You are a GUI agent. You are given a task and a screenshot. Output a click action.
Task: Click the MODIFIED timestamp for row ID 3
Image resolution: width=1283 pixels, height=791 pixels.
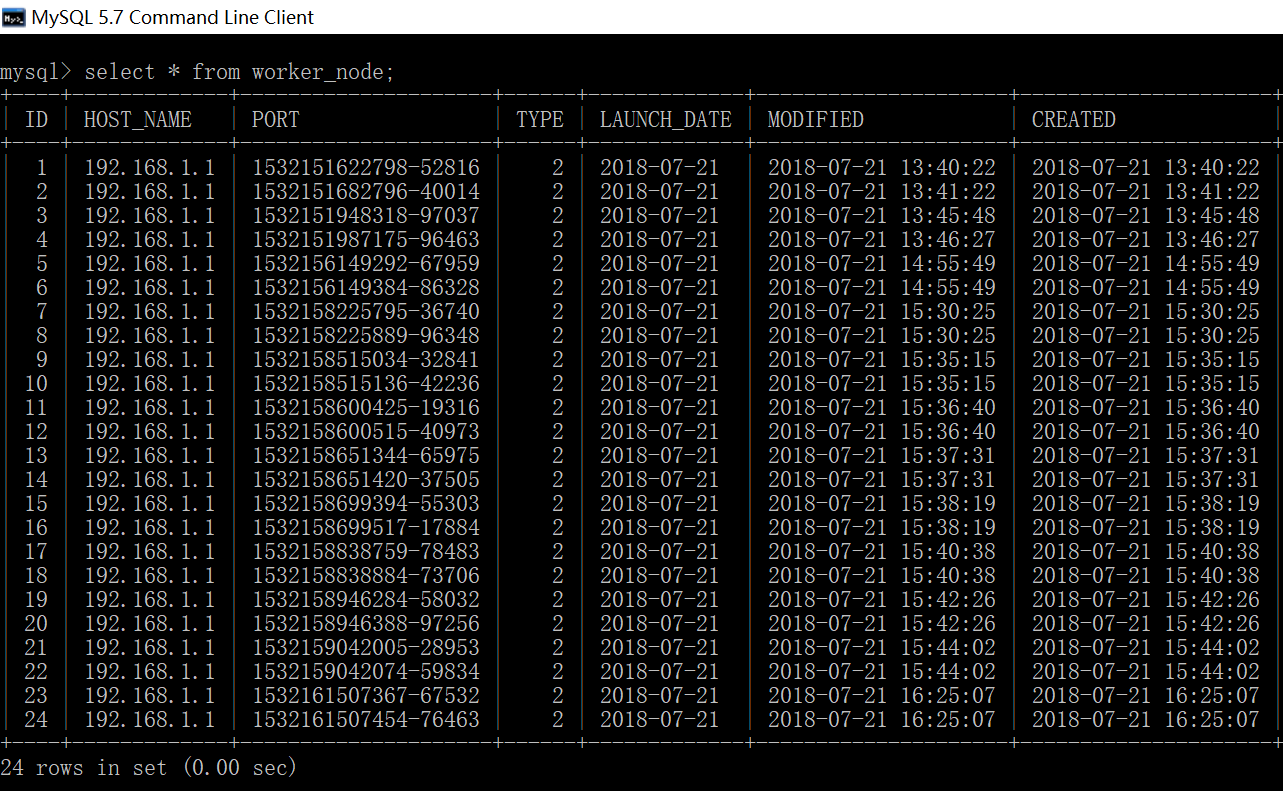(881, 216)
